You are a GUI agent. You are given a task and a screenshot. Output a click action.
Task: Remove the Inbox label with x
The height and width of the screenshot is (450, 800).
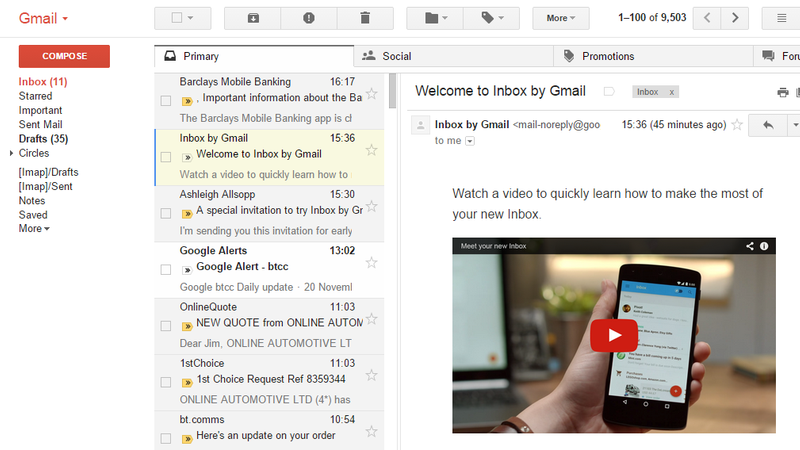672,92
